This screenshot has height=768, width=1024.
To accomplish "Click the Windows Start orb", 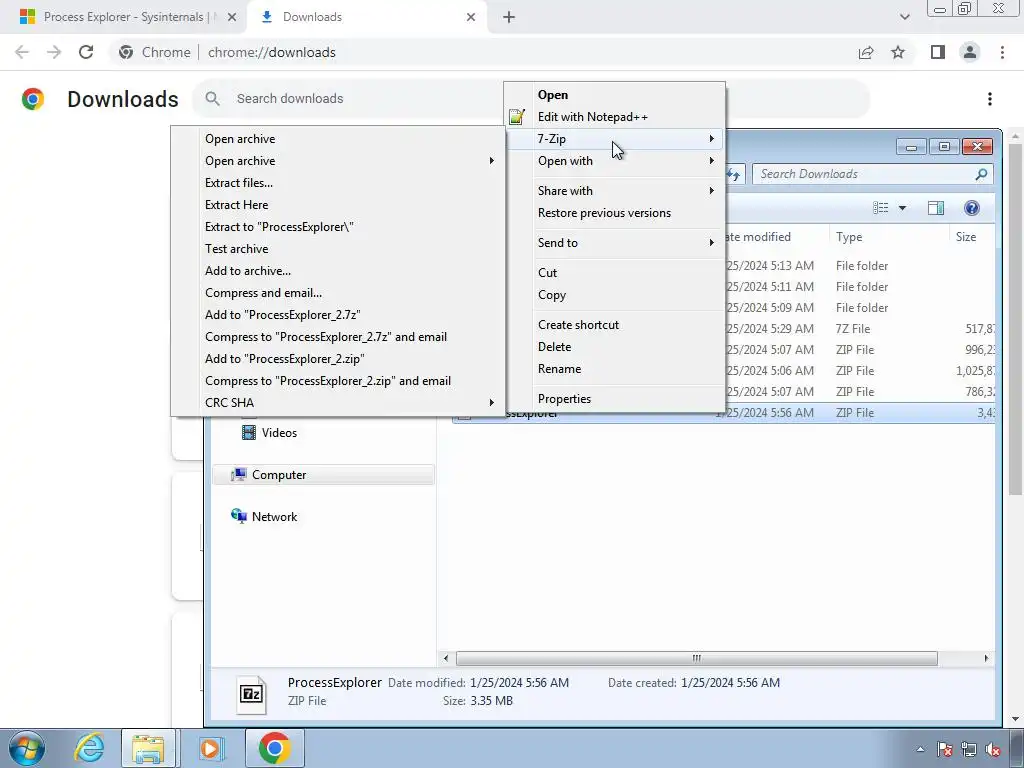I will point(27,748).
